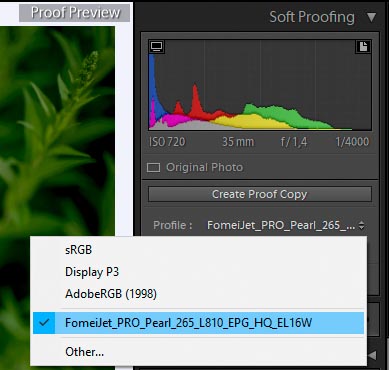Toggle monitor gamut warning icon in histogram
389x370 pixels.
tap(156, 46)
